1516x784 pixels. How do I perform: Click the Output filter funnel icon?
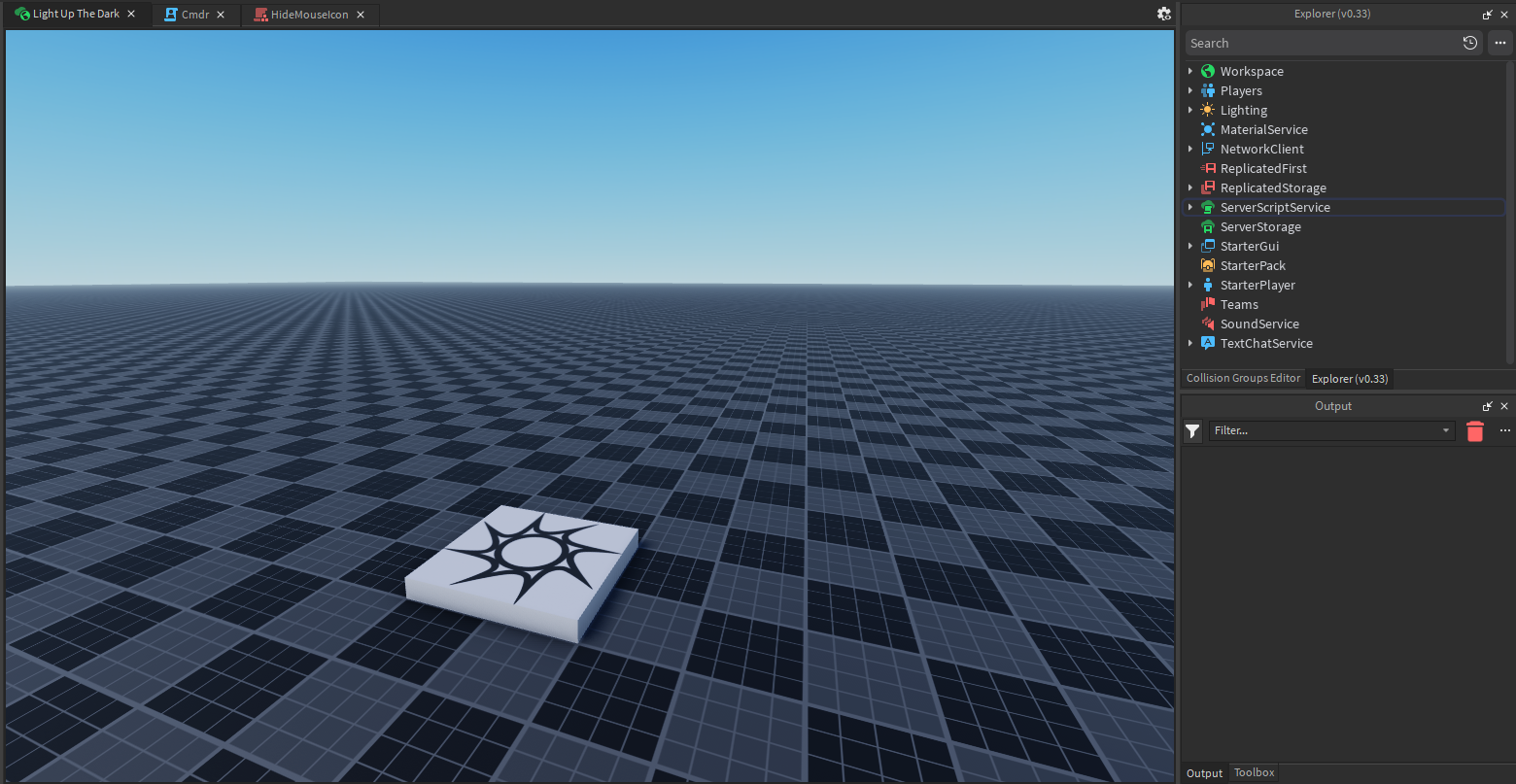1193,431
